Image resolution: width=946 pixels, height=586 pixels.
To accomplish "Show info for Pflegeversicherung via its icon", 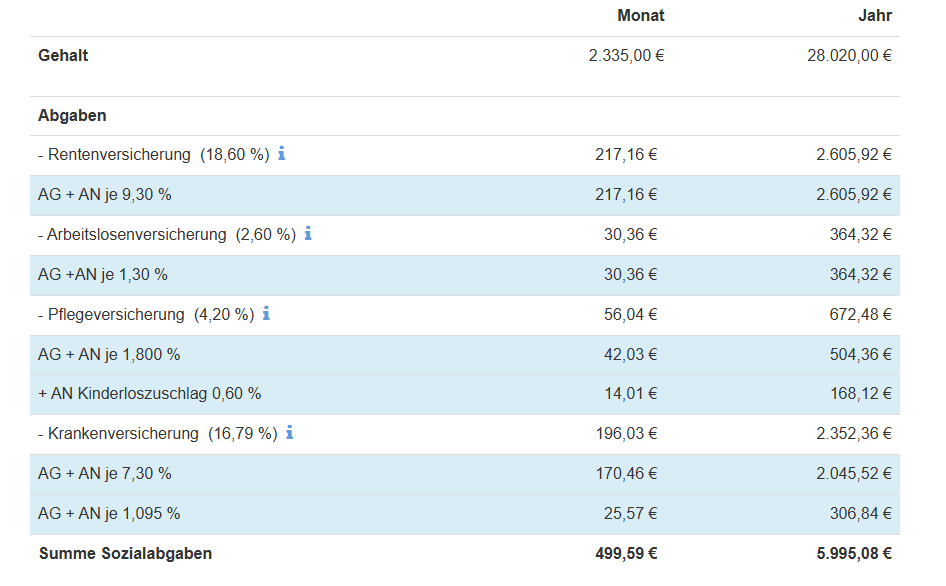I will (267, 314).
